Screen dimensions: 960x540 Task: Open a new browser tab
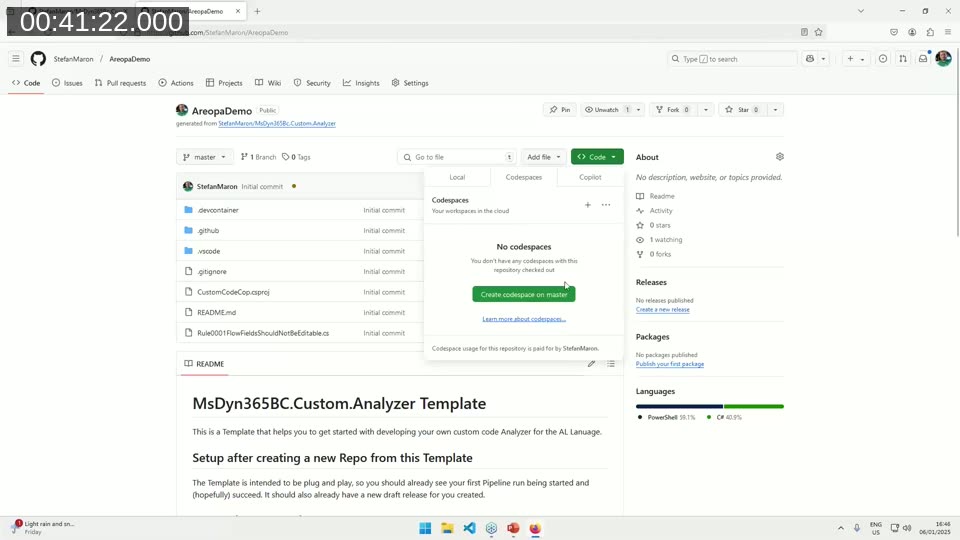[x=257, y=11]
